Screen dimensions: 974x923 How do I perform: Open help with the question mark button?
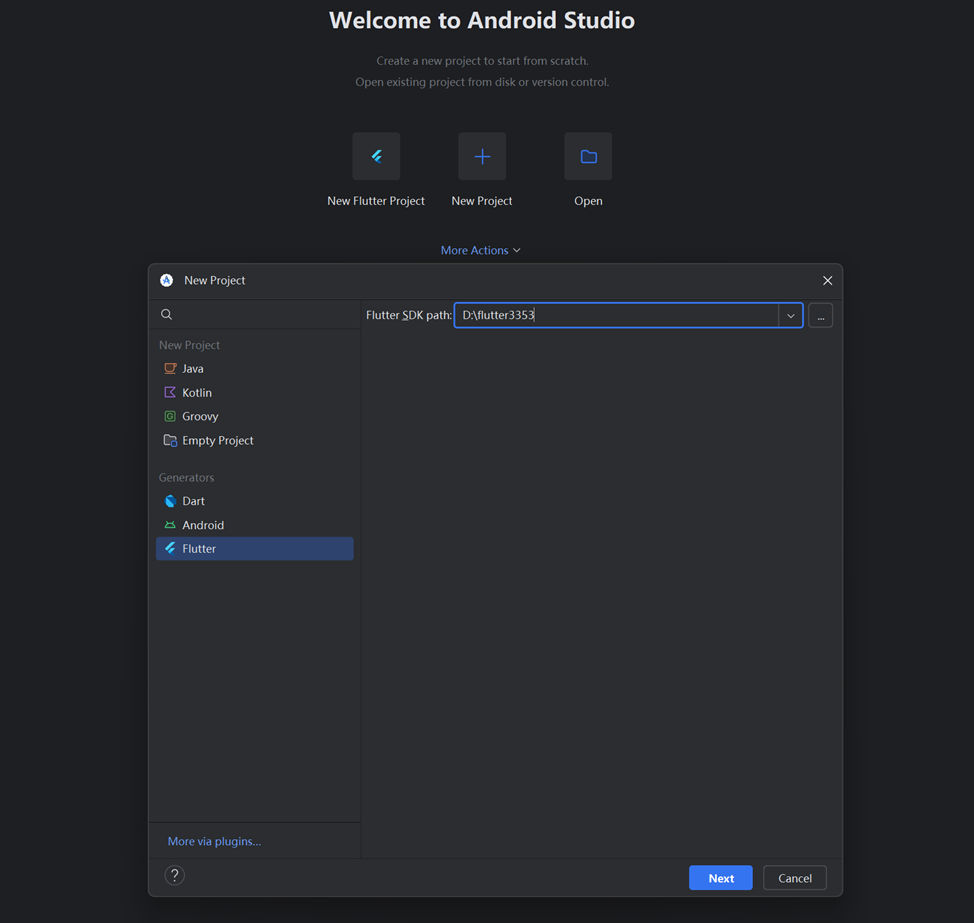point(175,876)
